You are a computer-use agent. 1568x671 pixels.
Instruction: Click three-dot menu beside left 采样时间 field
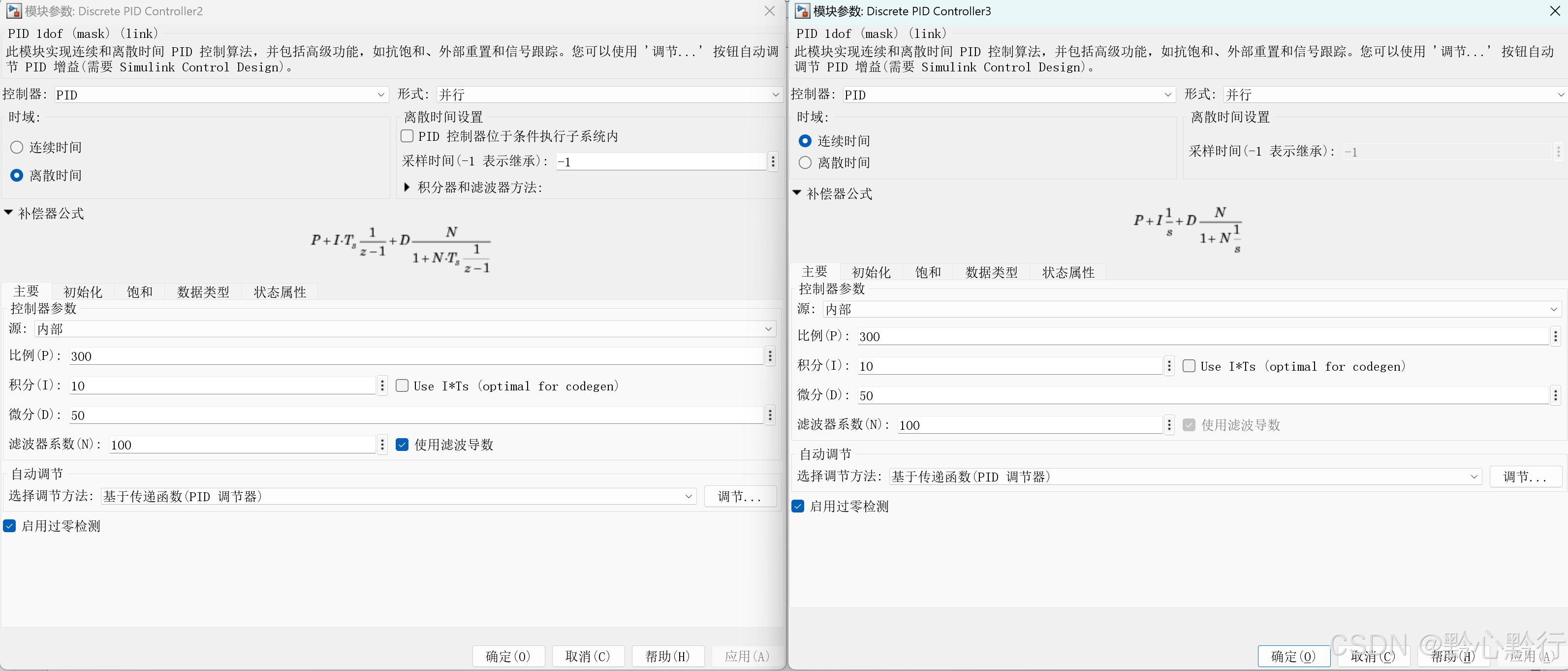[773, 161]
